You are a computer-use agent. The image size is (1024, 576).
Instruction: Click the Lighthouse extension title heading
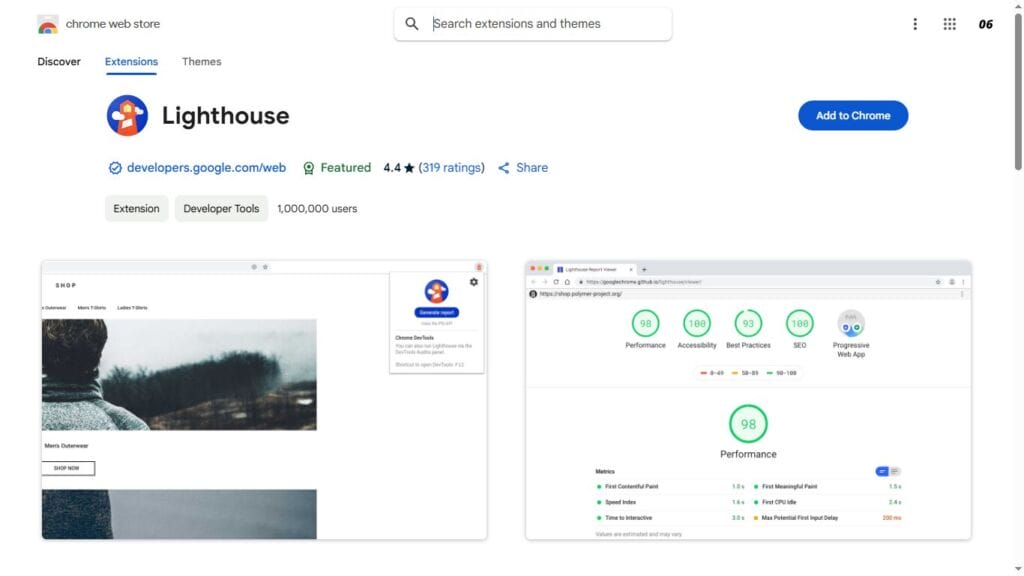[x=226, y=116]
